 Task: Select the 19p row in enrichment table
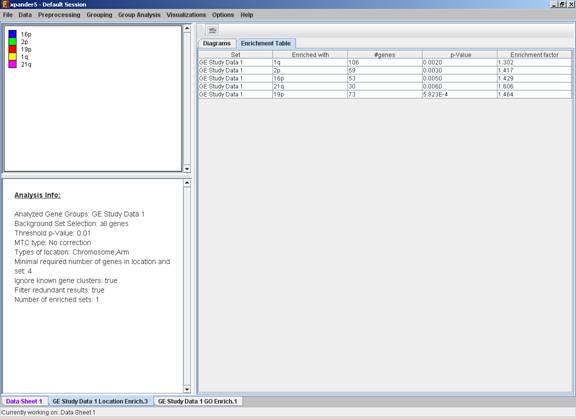[x=385, y=94]
